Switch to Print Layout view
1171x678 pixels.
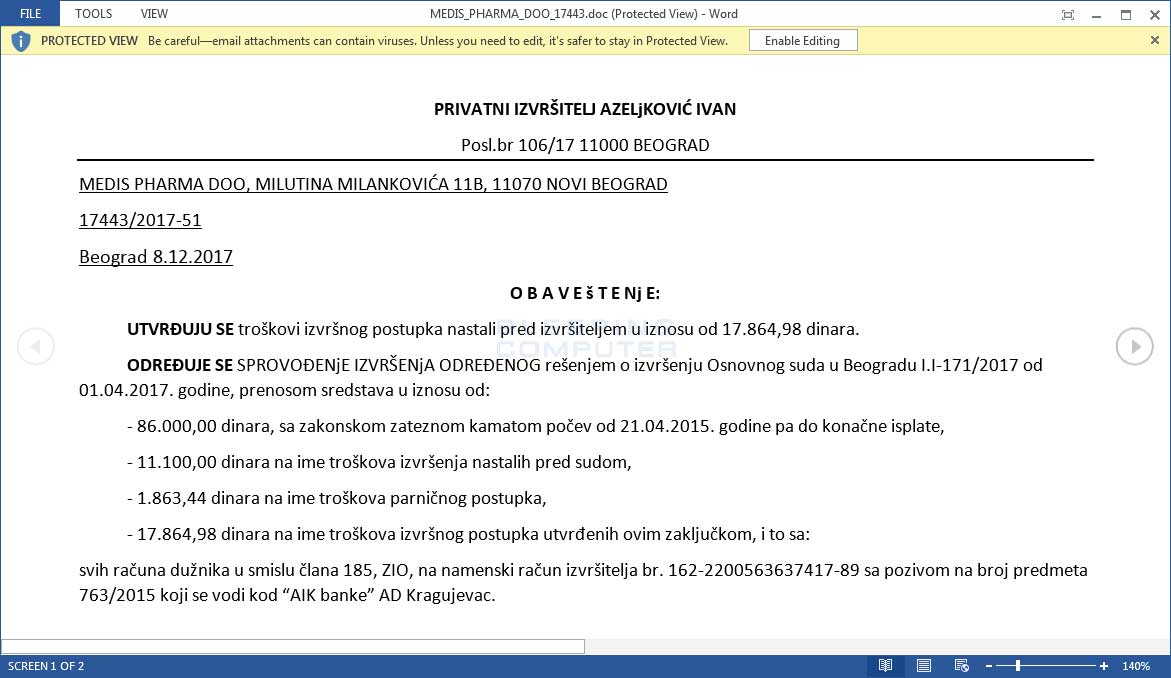923,664
